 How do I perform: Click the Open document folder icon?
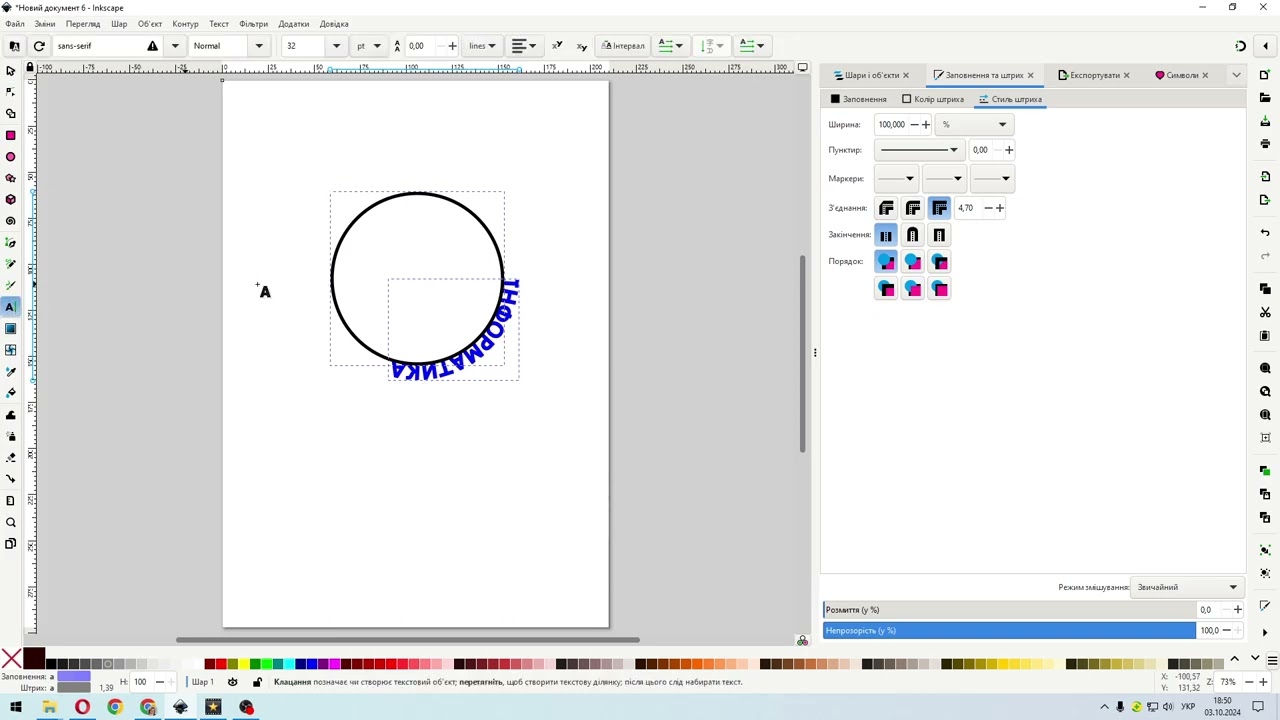(x=1265, y=97)
